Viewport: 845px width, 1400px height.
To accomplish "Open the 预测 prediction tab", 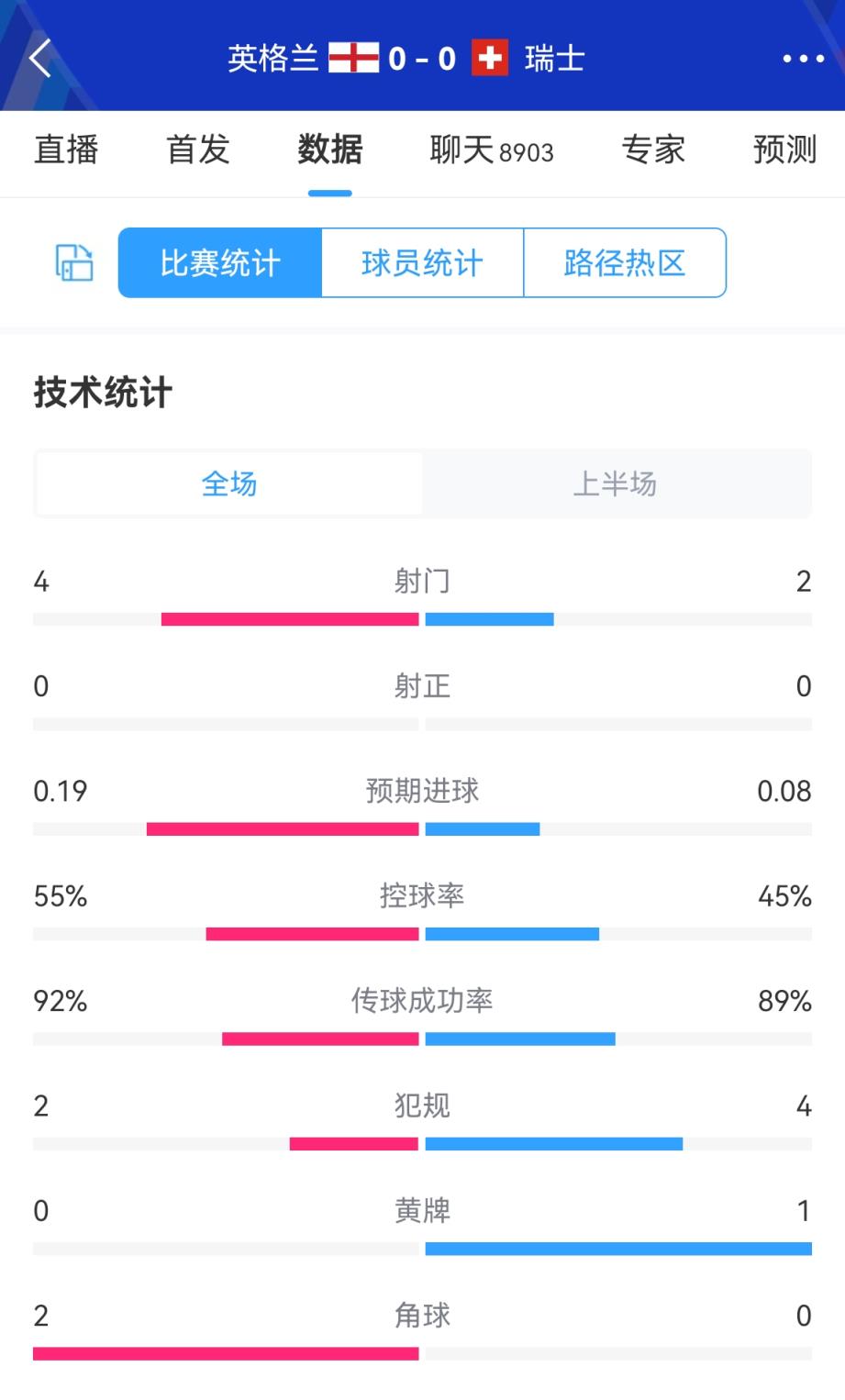I will click(x=784, y=150).
